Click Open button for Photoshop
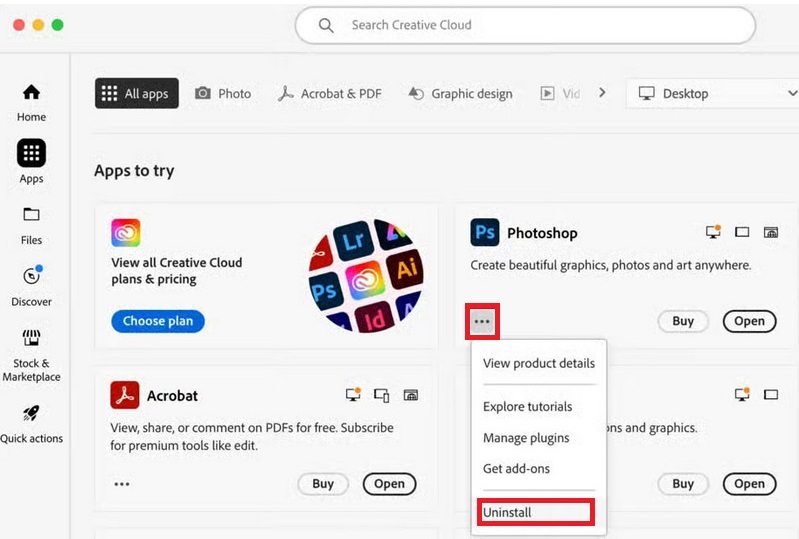Screen dimensions: 799x539 pyautogui.click(x=750, y=321)
